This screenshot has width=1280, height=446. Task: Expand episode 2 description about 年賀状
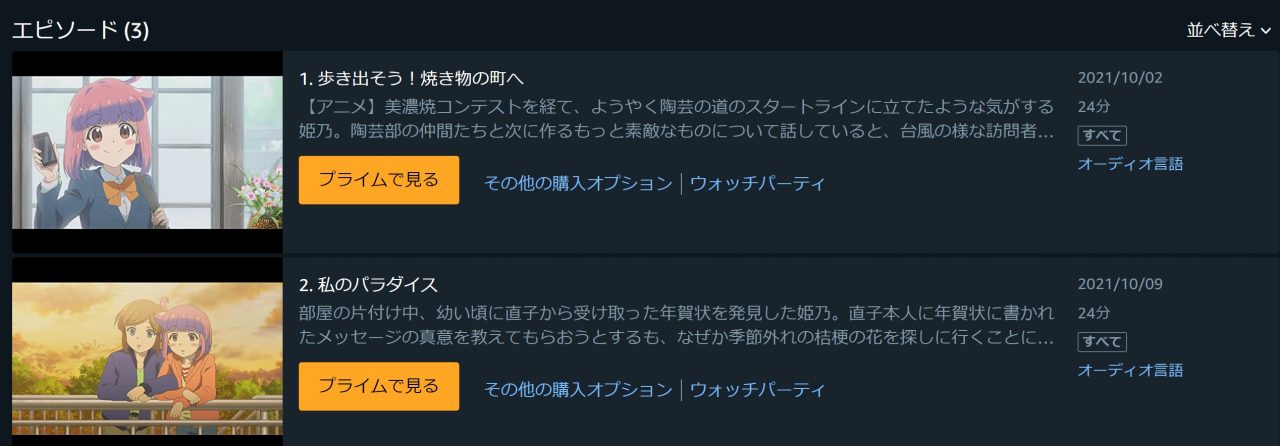677,325
